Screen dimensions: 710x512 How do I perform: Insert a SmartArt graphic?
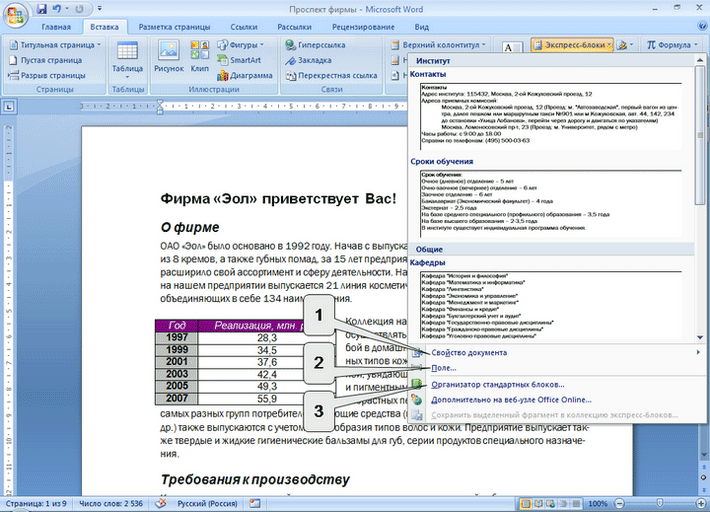click(x=240, y=60)
